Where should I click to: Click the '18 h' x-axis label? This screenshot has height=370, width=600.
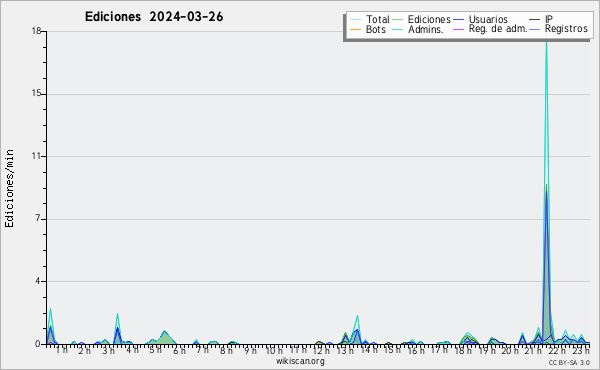pyautogui.click(x=463, y=350)
